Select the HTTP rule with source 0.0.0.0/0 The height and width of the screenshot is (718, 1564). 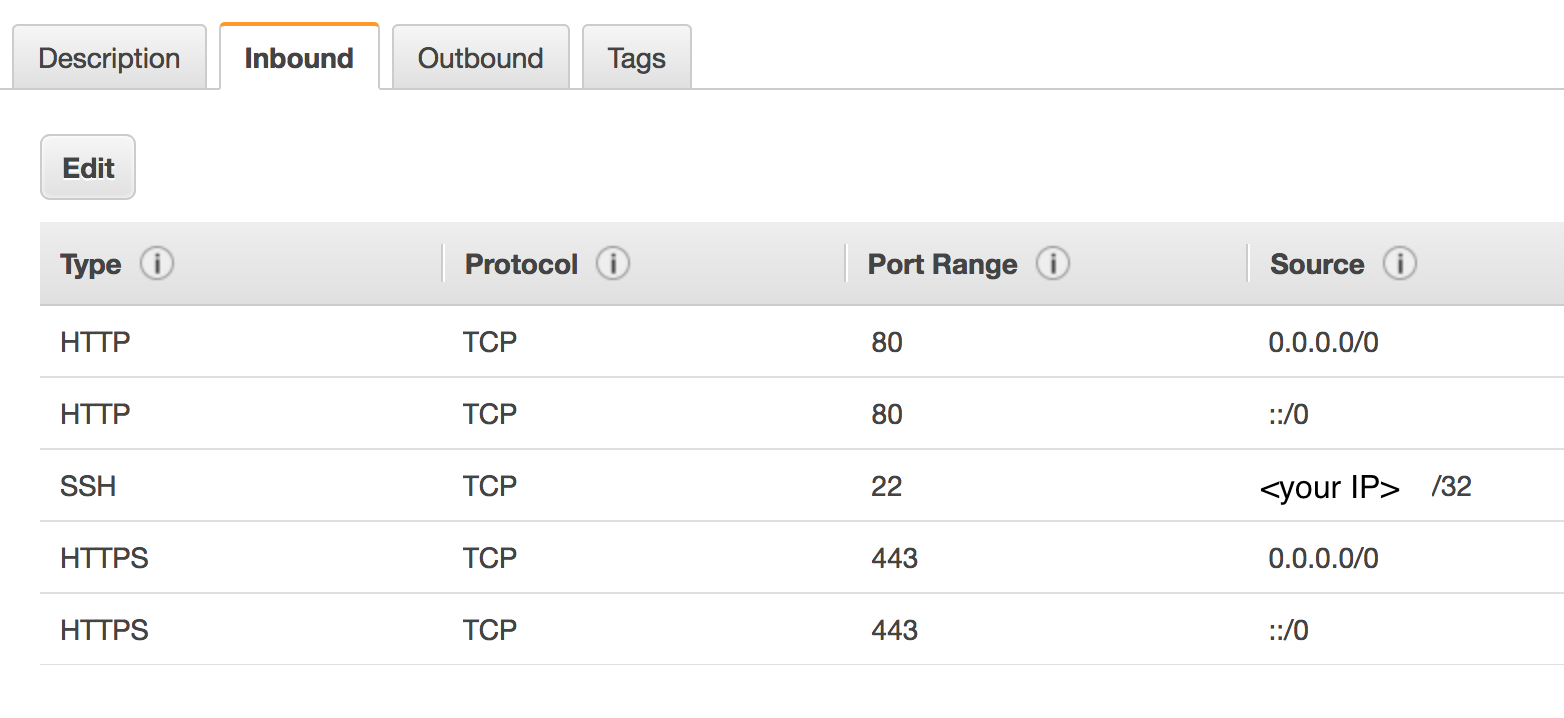pos(802,342)
